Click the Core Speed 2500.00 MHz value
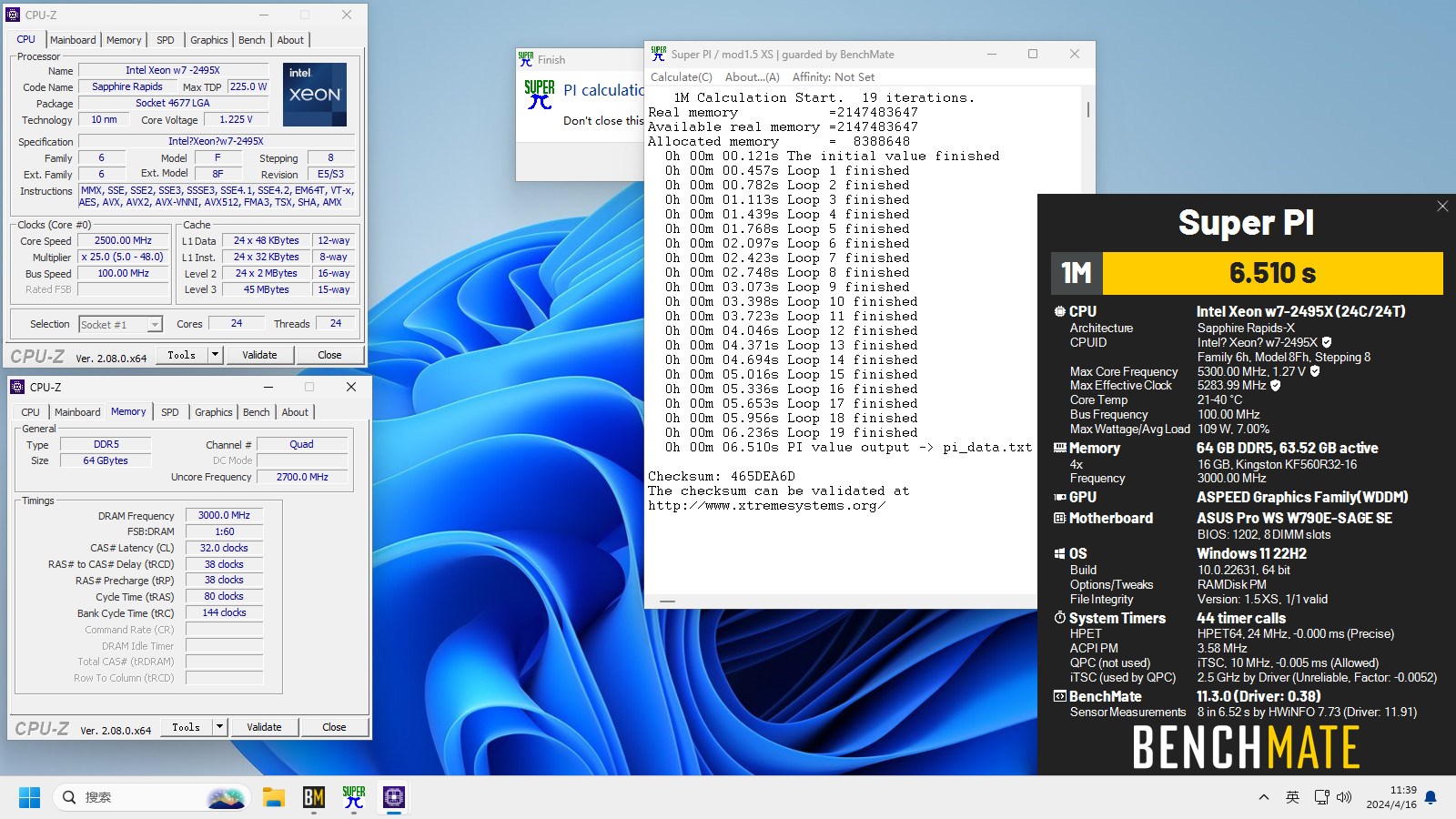The height and width of the screenshot is (819, 1456). coord(123,241)
